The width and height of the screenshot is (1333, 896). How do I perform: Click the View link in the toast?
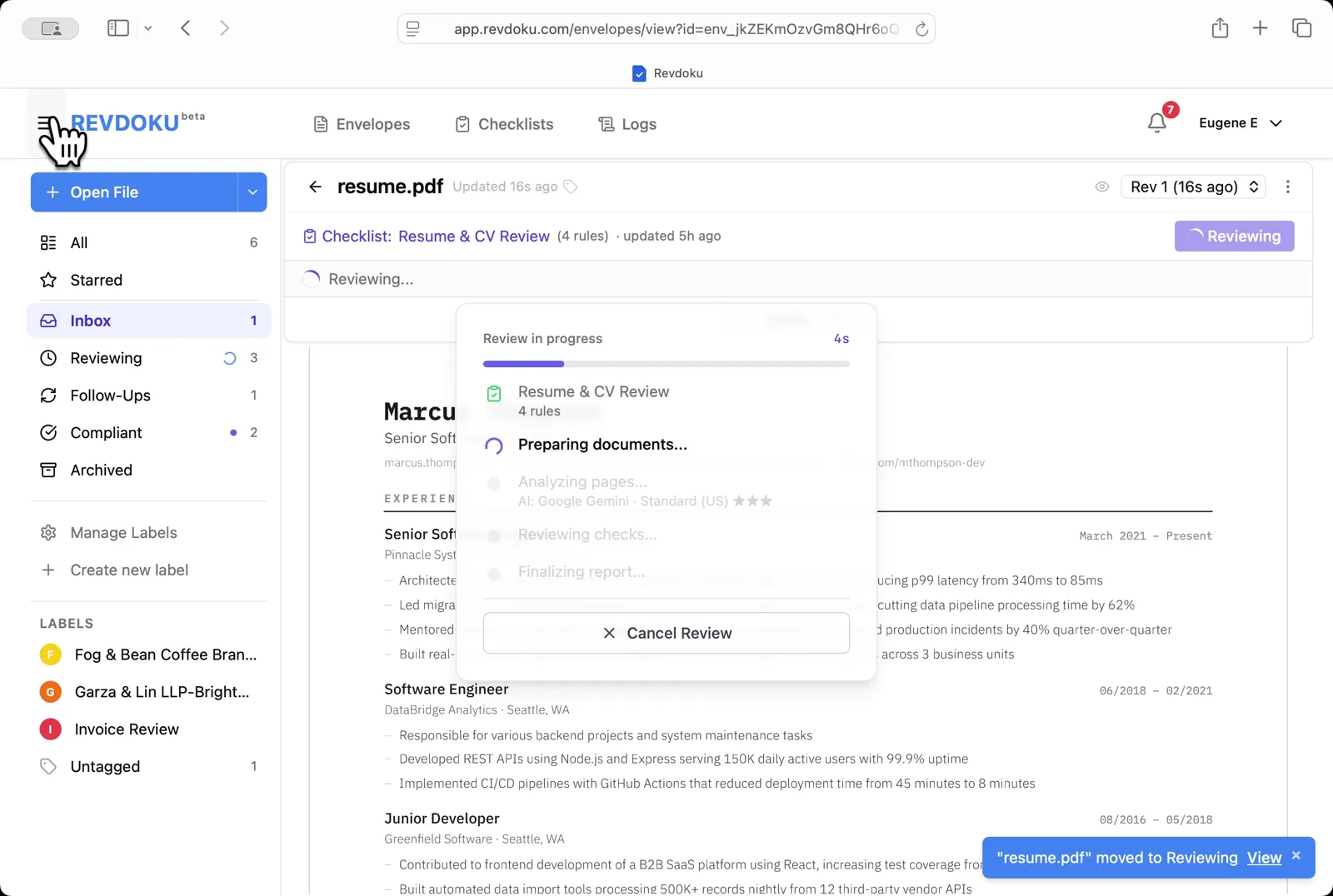[1263, 858]
